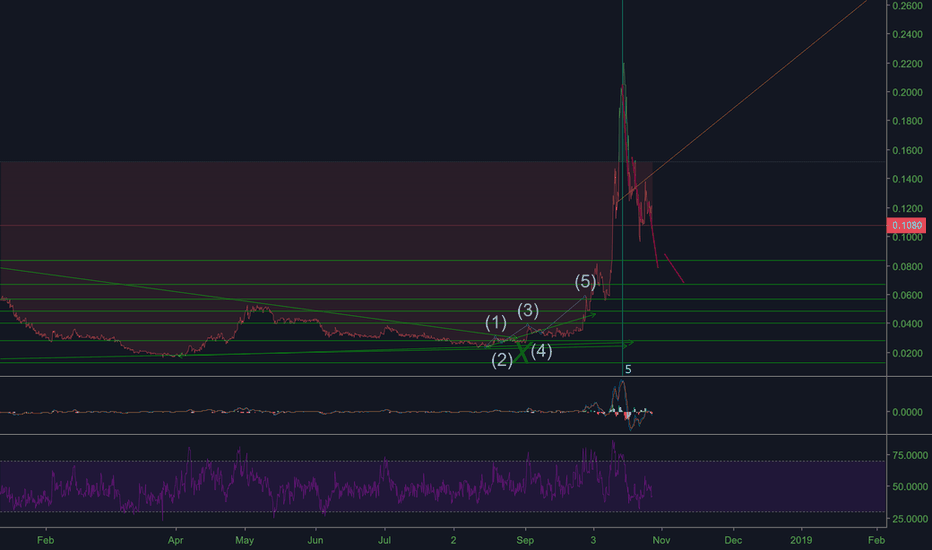Click the 0.2000 price axis label
Viewport: 932px width, 550px height.
coord(907,92)
